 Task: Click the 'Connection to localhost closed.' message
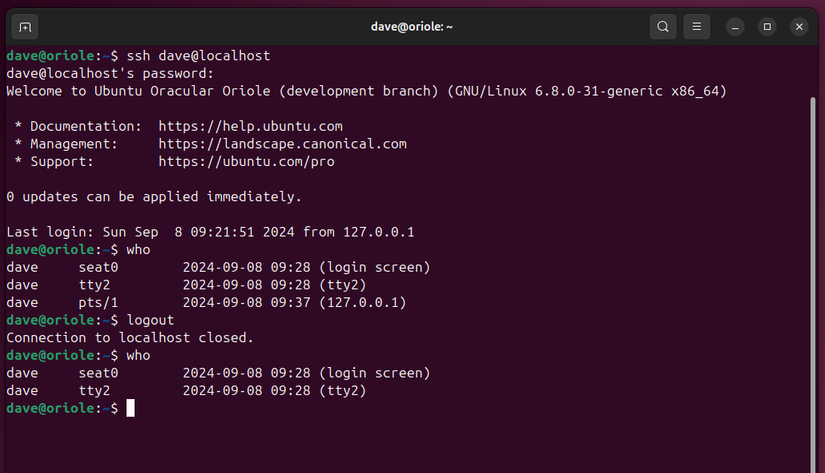[130, 338]
